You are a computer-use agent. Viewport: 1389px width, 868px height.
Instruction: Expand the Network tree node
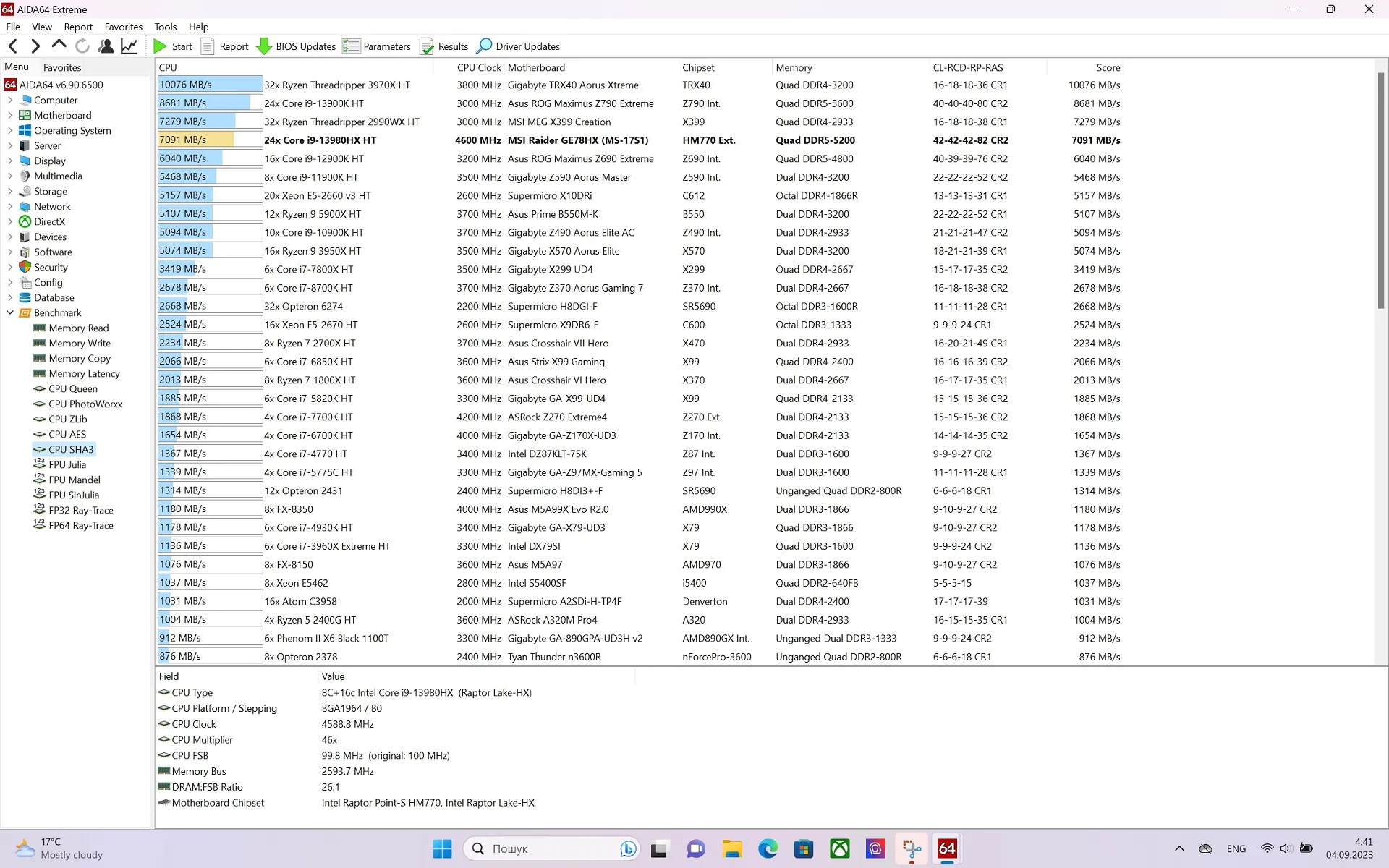click(x=10, y=207)
